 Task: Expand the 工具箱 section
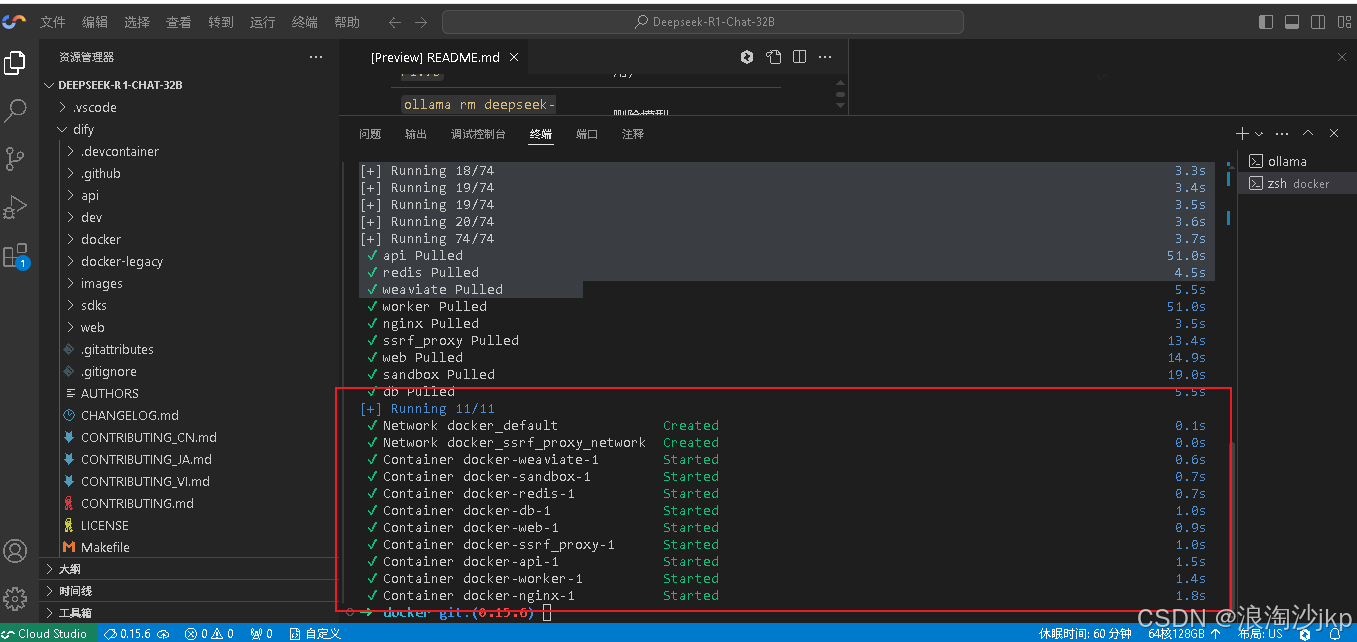point(189,613)
